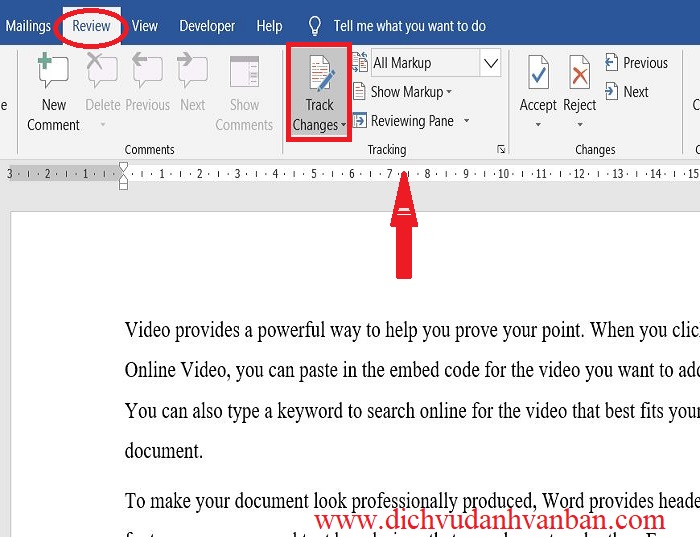Go to Previous comment
Screen dimensions: 700x537
147,83
